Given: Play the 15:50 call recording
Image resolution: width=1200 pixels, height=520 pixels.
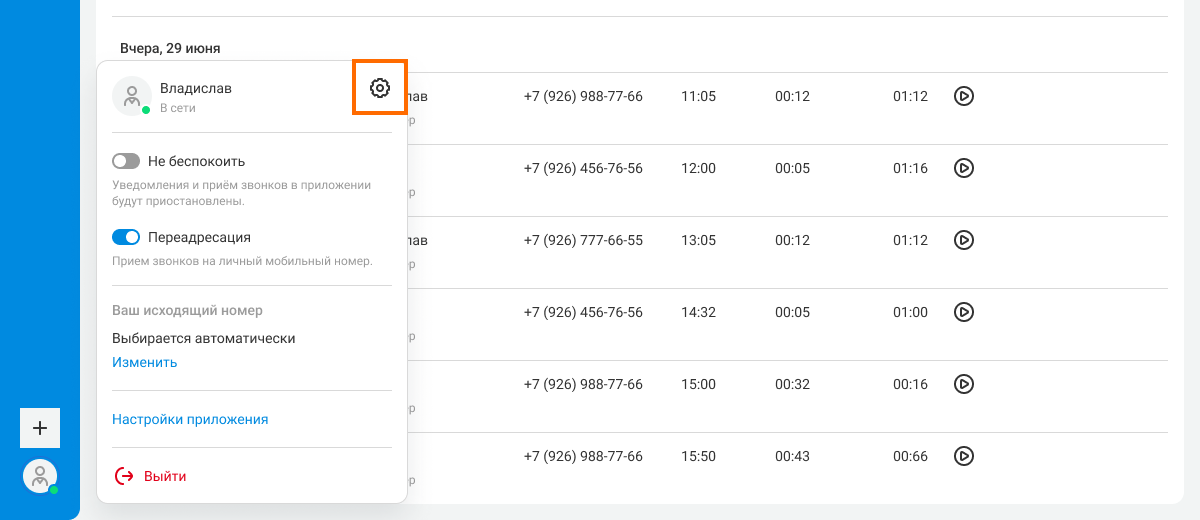Looking at the screenshot, I should [x=963, y=456].
